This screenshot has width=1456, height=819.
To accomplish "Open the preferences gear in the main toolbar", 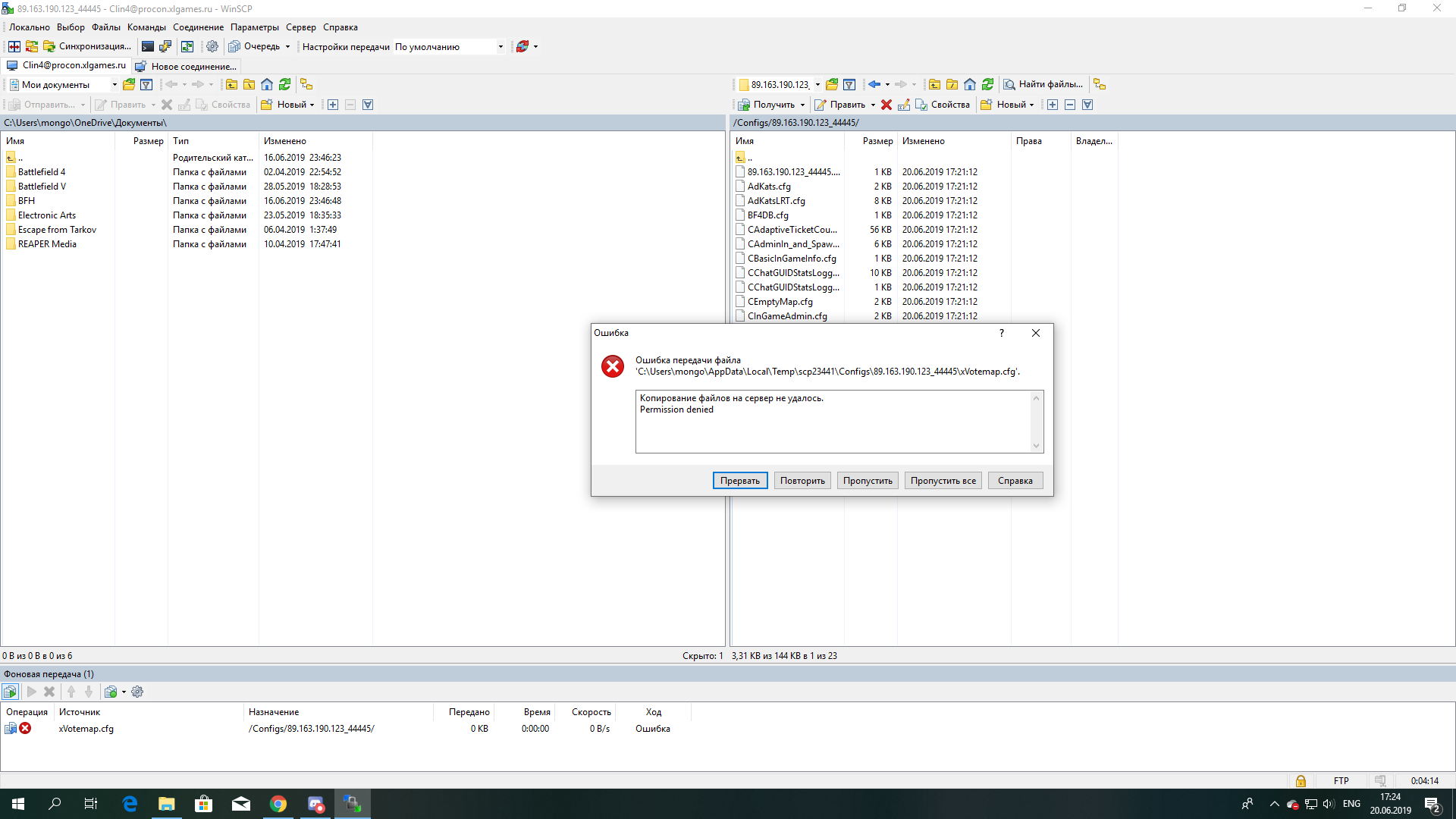I will pyautogui.click(x=212, y=47).
